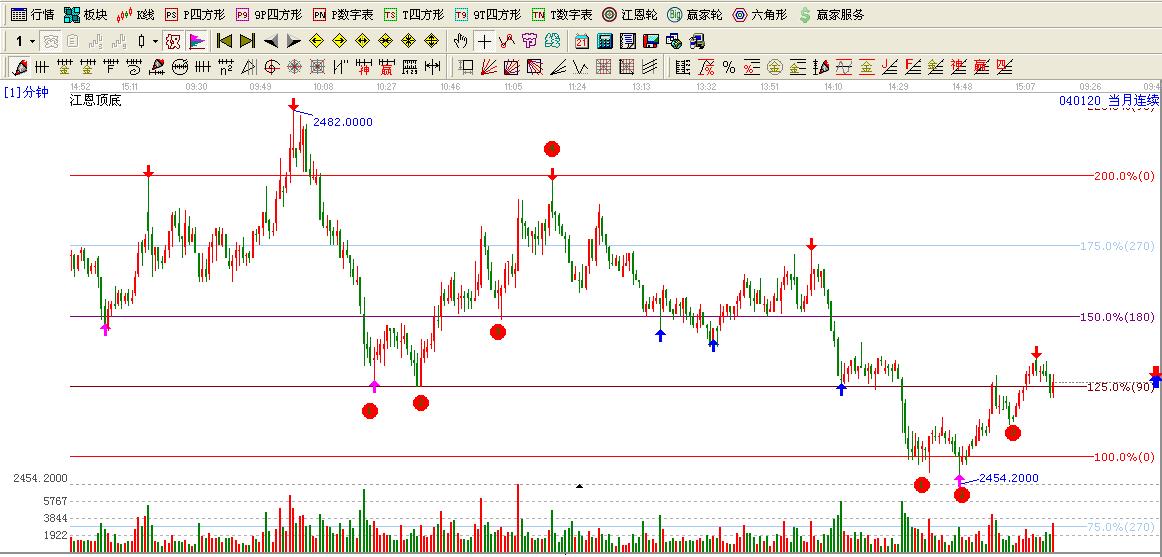Screen dimensions: 1162x557
Task: Open the 行情 market quotes view
Action: pyautogui.click(x=32, y=15)
